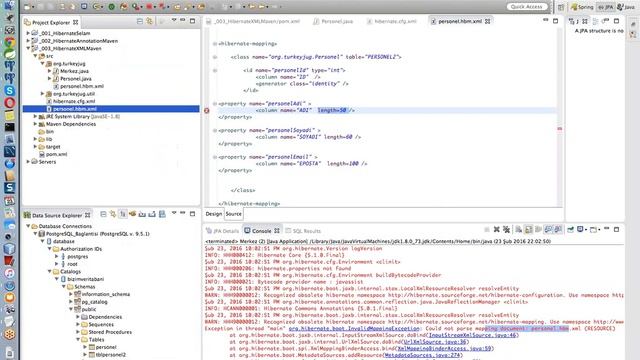This screenshot has width=640, height=360.
Task: Close the personel.hbm.xml editor tab
Action: point(487,21)
